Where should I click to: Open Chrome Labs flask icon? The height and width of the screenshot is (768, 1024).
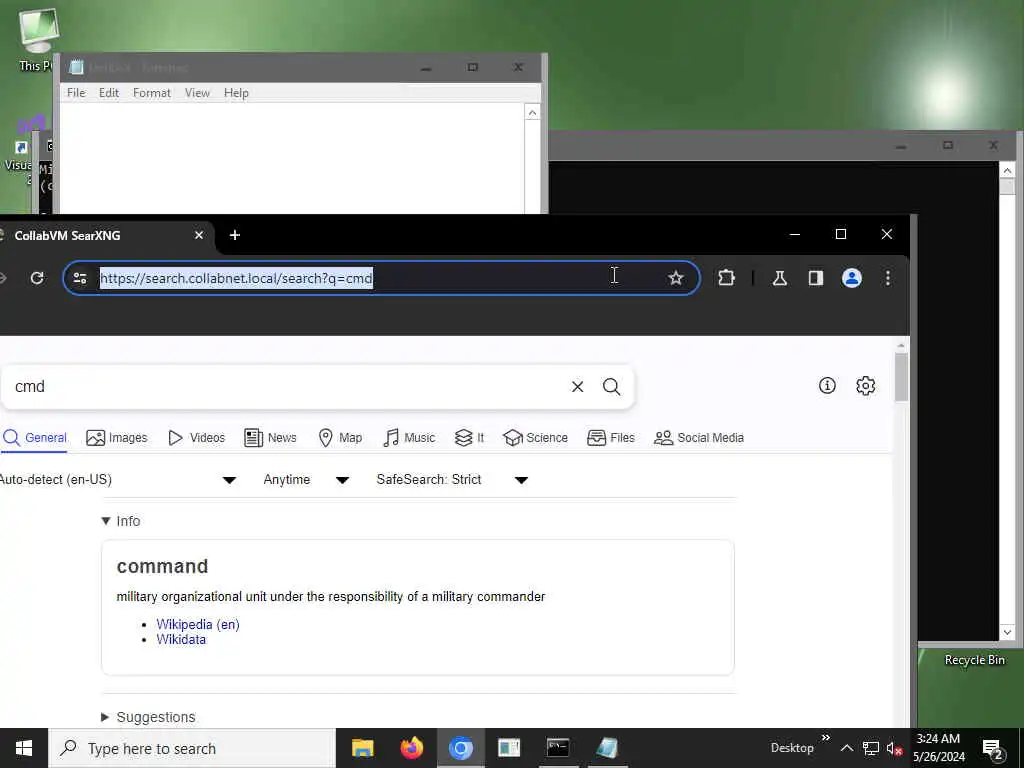779,278
